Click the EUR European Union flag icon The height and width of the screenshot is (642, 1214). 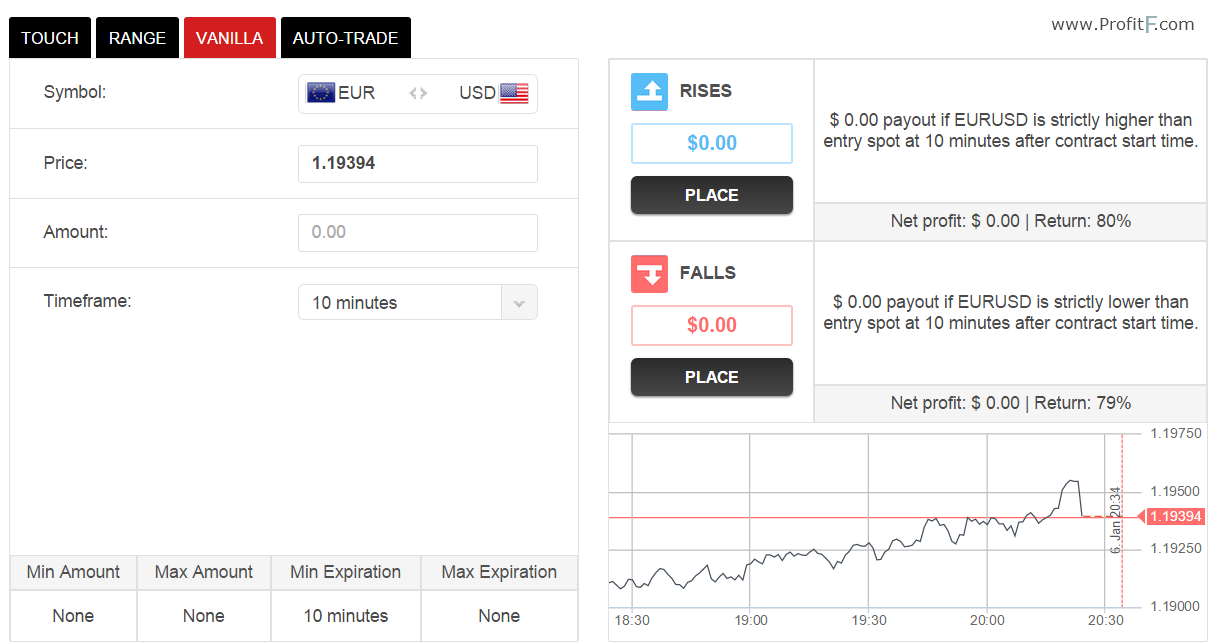point(320,93)
